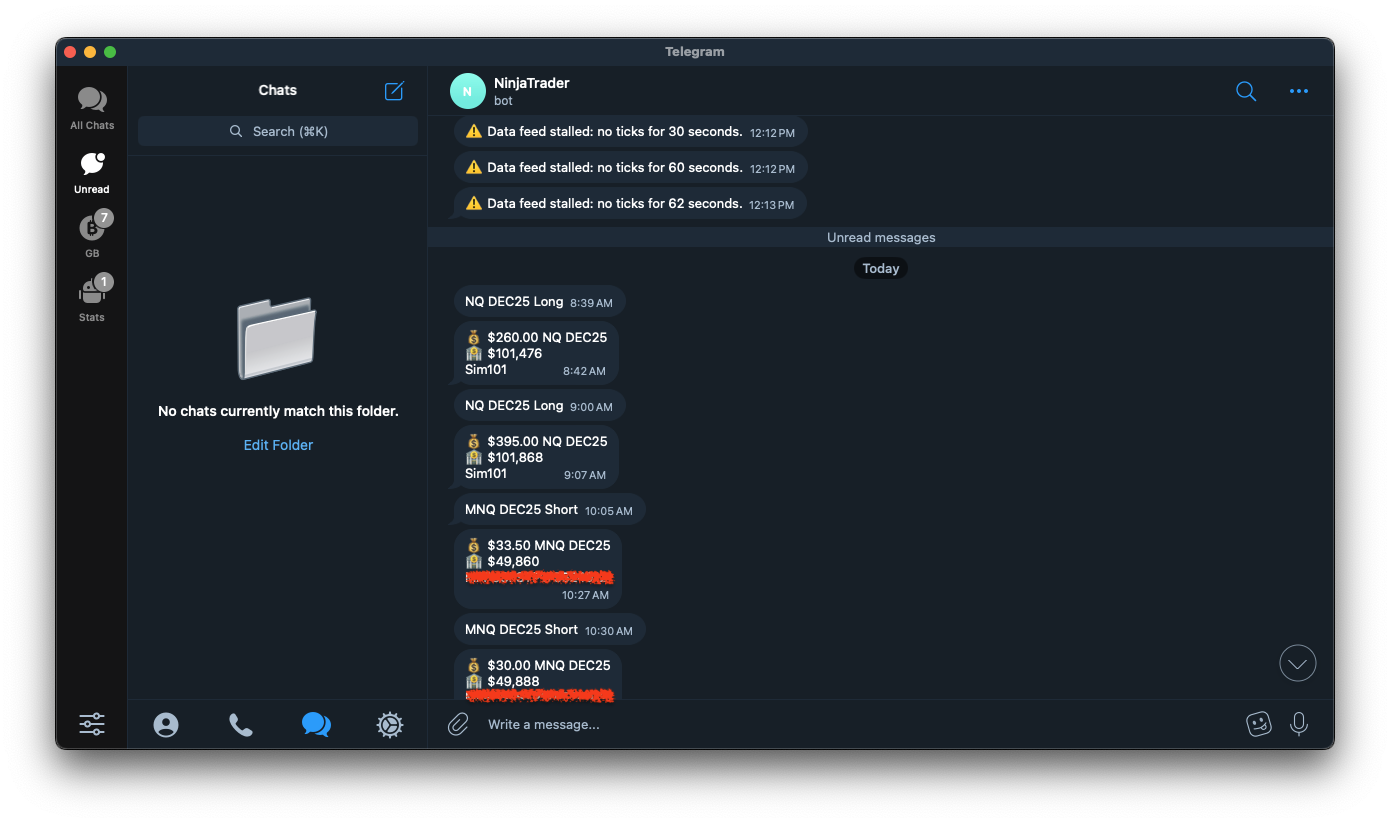
Task: Search within NinjaTrader chat
Action: click(x=1246, y=91)
